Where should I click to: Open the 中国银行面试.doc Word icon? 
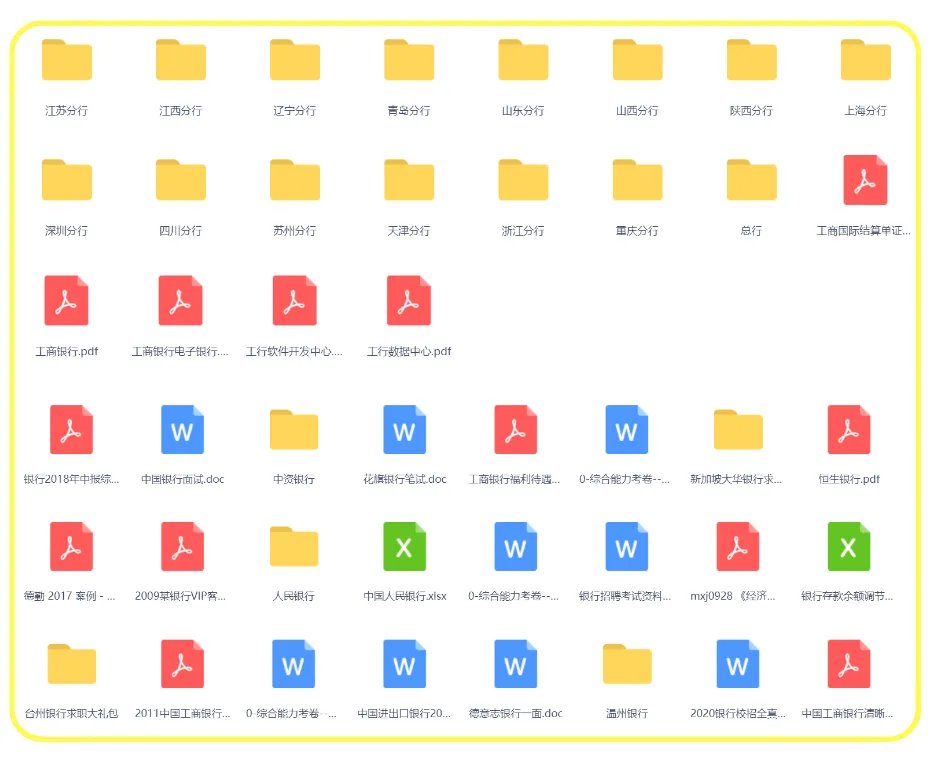click(x=182, y=430)
